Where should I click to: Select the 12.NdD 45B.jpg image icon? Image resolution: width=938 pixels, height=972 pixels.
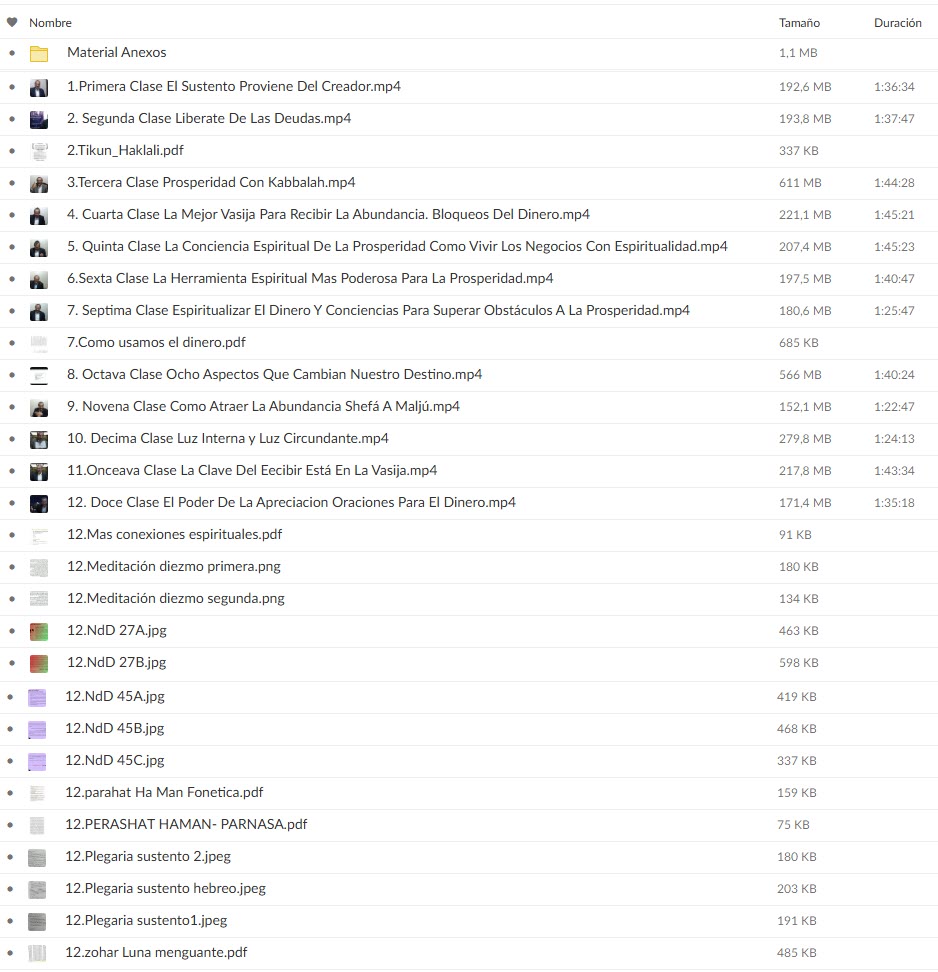click(x=37, y=730)
